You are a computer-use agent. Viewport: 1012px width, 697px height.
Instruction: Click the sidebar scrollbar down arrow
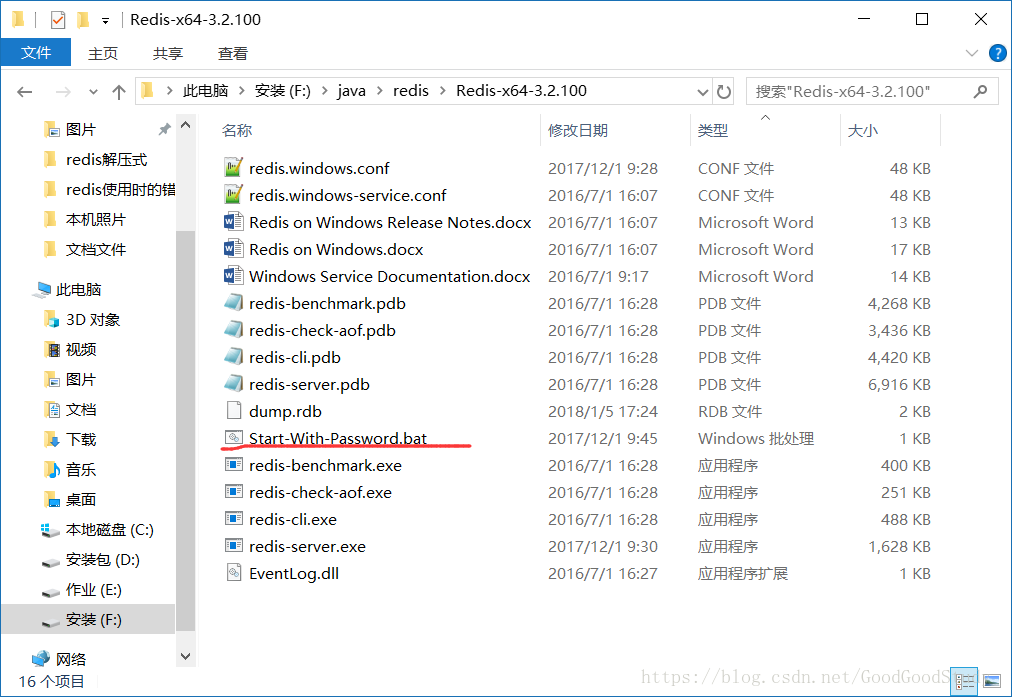pos(186,656)
